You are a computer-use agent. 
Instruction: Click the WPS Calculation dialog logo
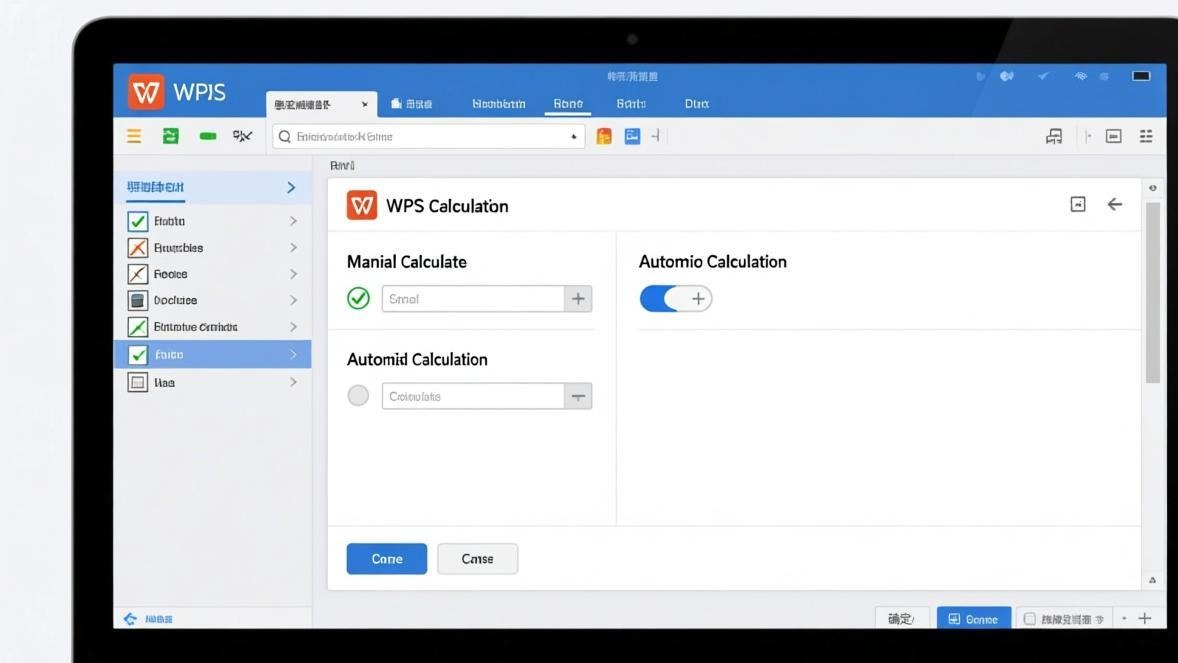361,205
